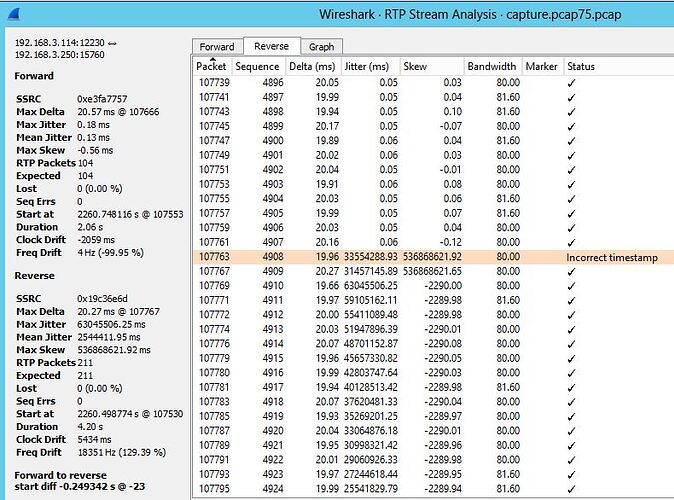Click sequence number 4903
This screenshot has width=674, height=500.
point(273,184)
